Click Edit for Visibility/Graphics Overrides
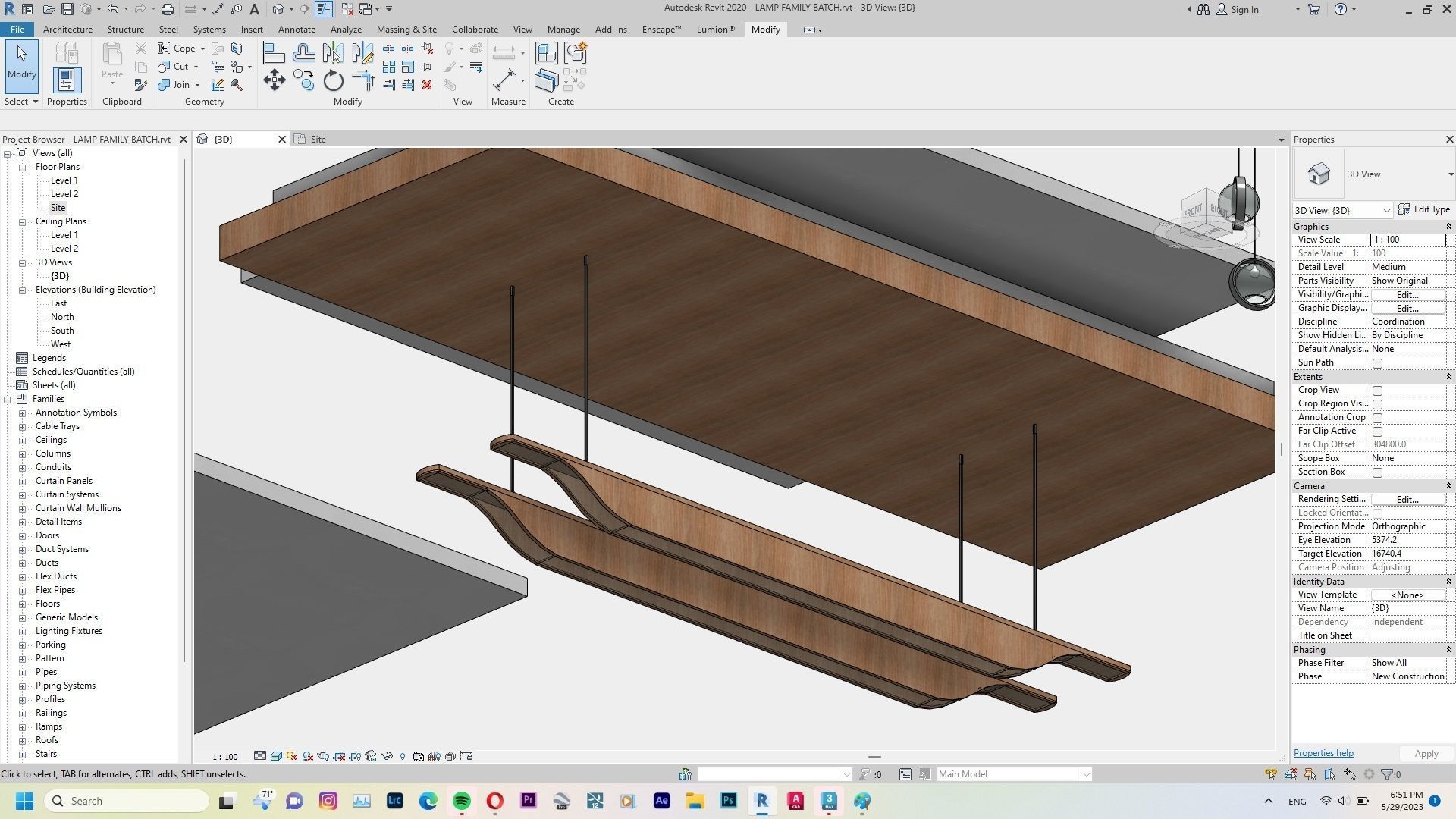1456x819 pixels. tap(1407, 295)
